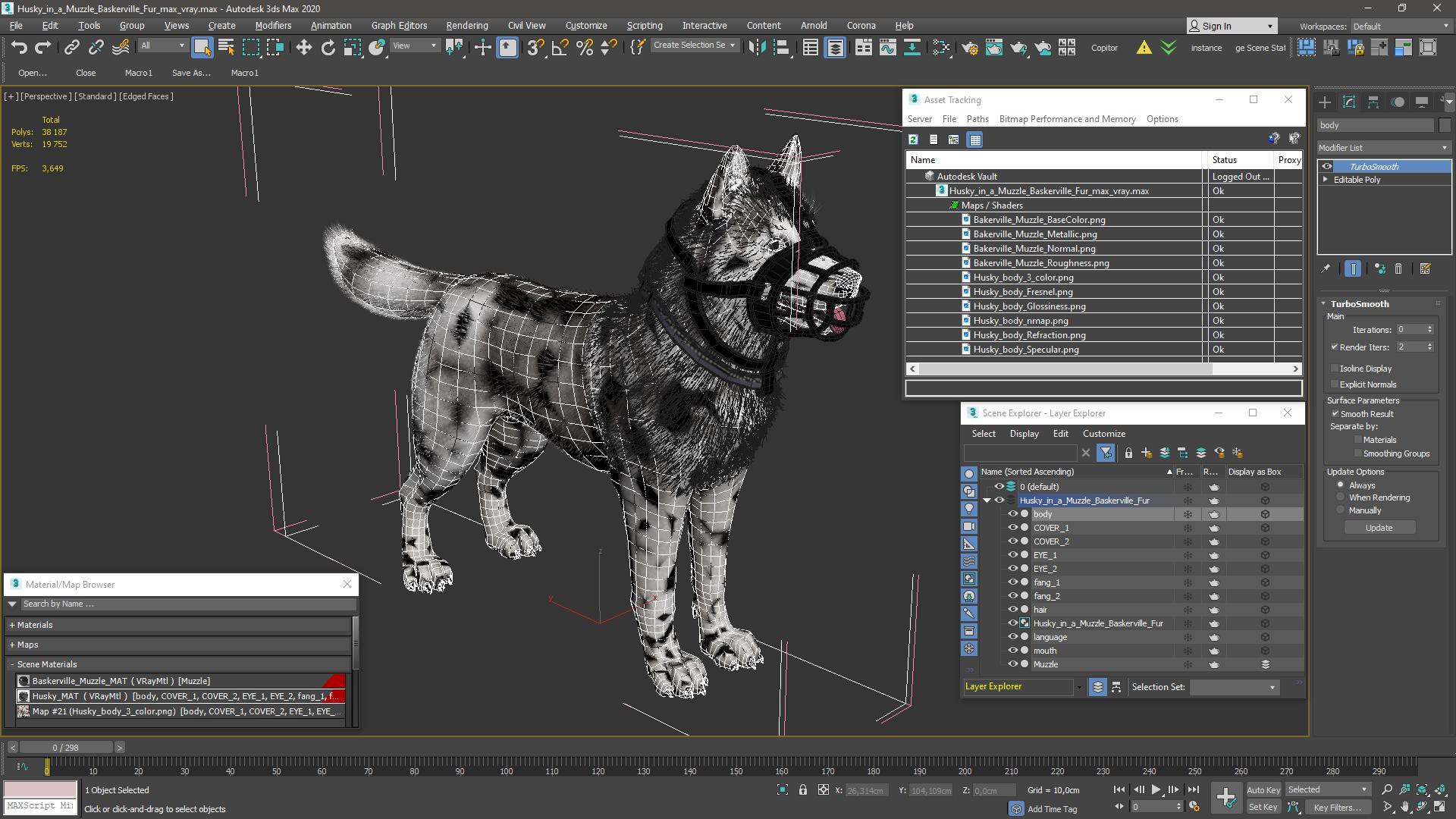This screenshot has width=1456, height=819.
Task: Toggle the Percent Snap icon
Action: point(584,47)
